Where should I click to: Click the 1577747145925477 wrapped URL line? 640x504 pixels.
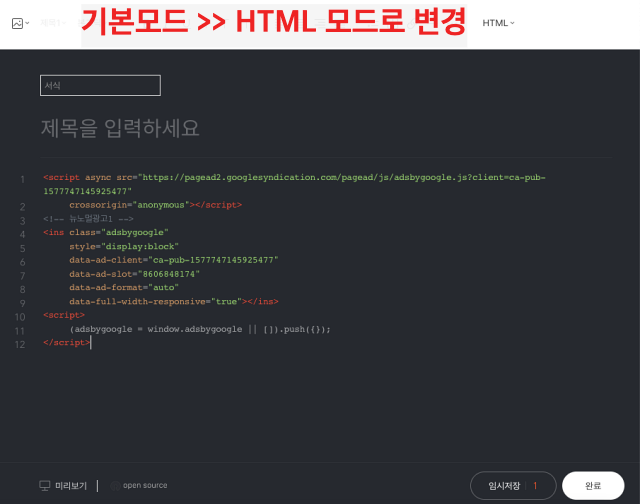(87, 191)
